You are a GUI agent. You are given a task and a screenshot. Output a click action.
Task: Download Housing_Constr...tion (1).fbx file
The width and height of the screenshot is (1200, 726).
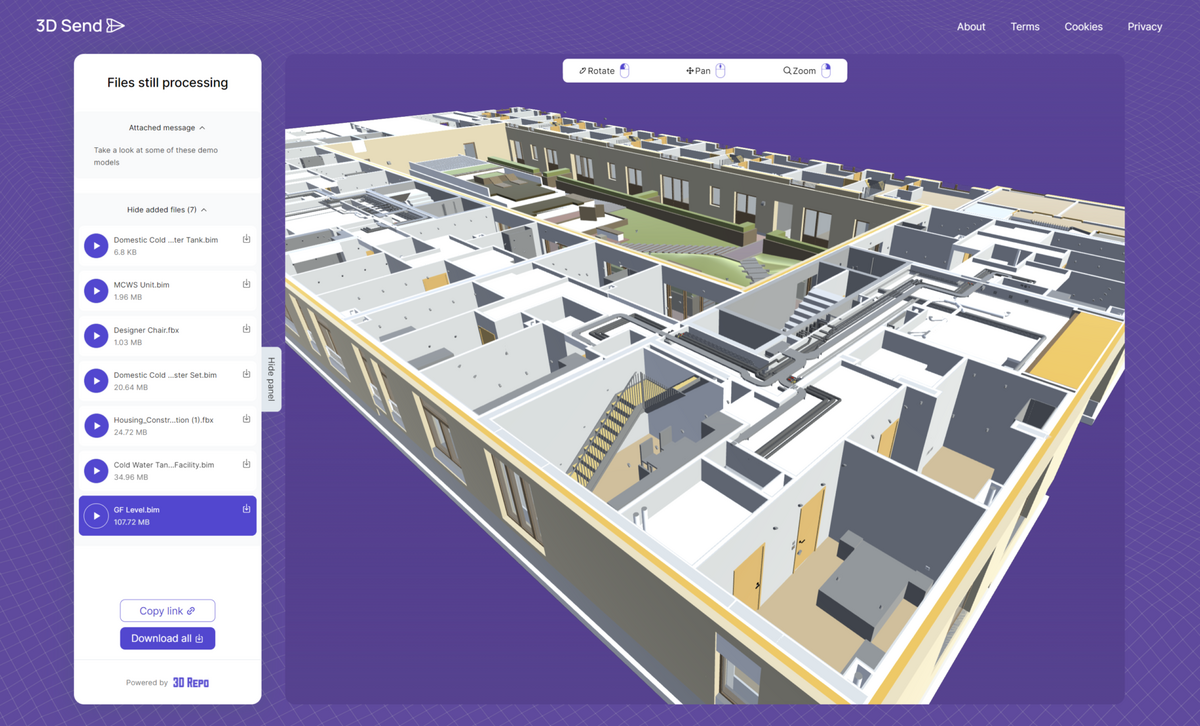(x=246, y=419)
